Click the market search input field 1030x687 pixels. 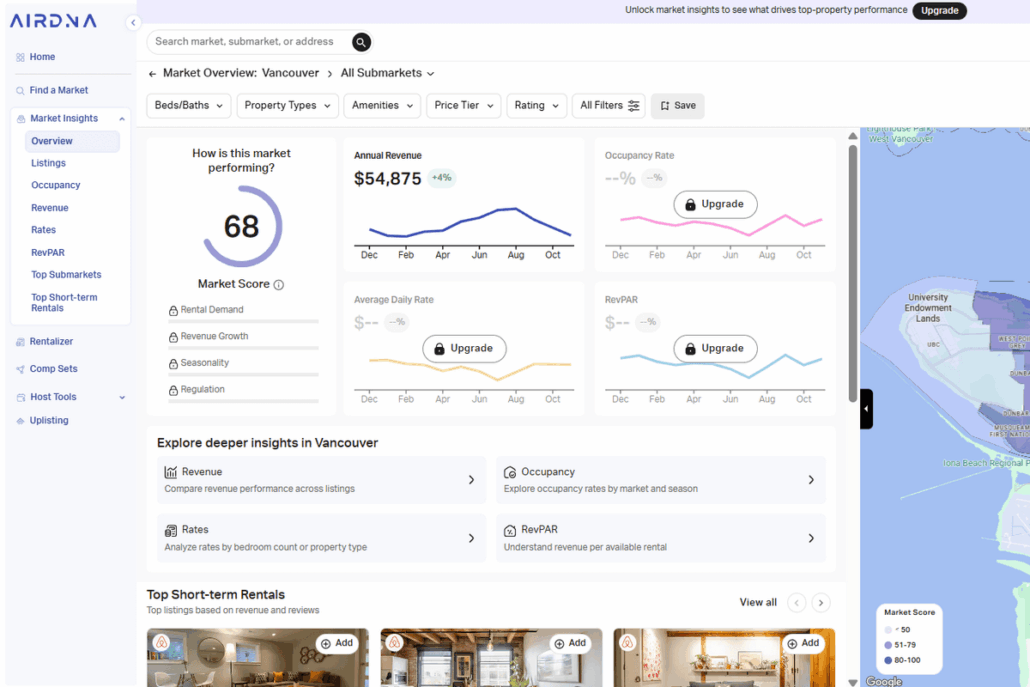pyautogui.click(x=250, y=42)
